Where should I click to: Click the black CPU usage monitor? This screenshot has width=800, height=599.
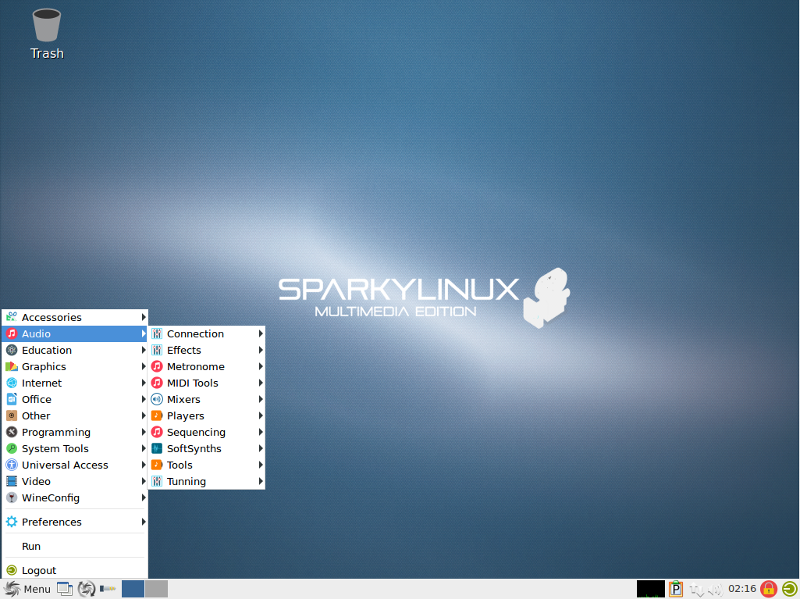click(651, 589)
